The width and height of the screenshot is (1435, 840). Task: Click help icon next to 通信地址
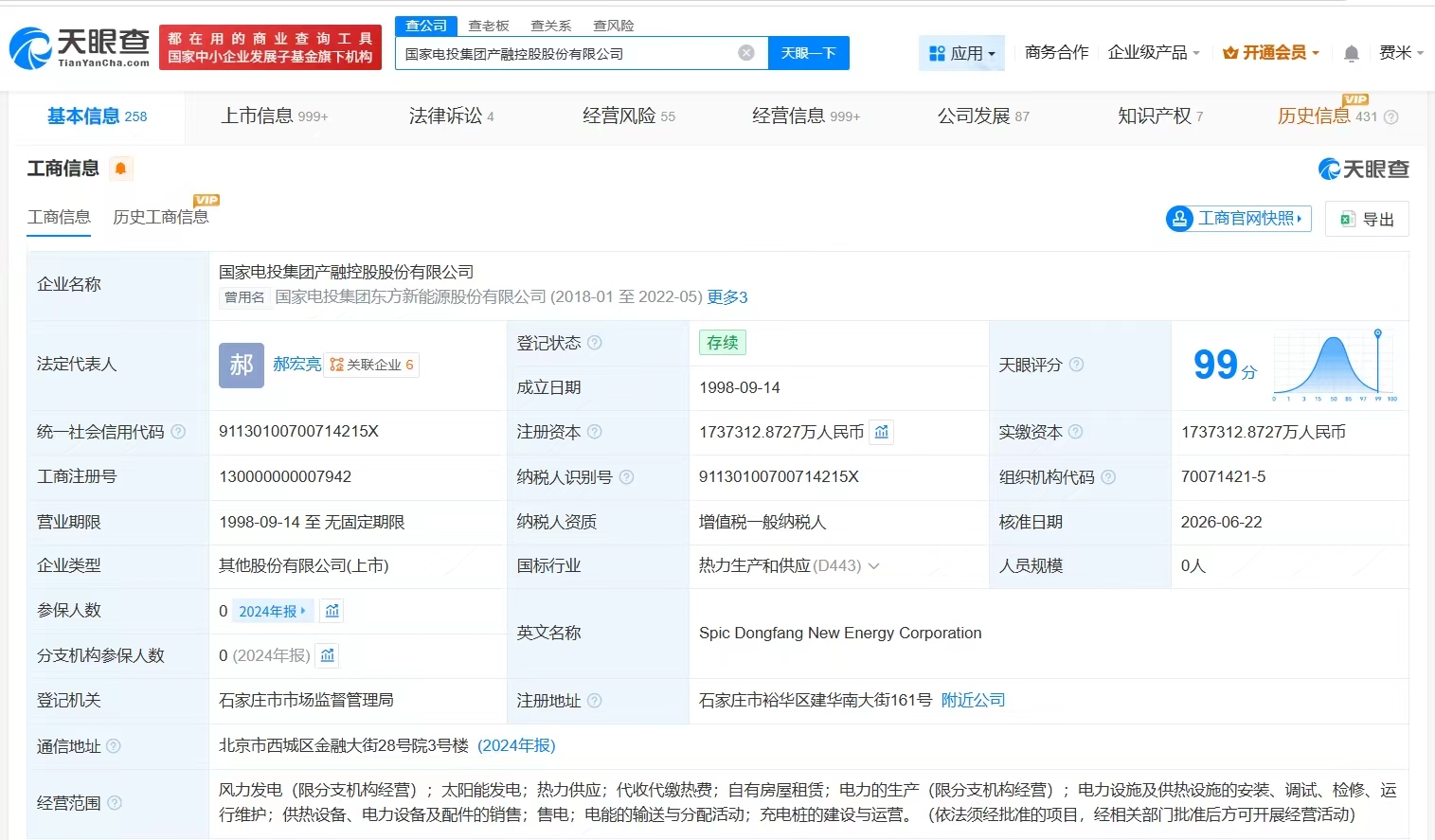click(x=114, y=746)
